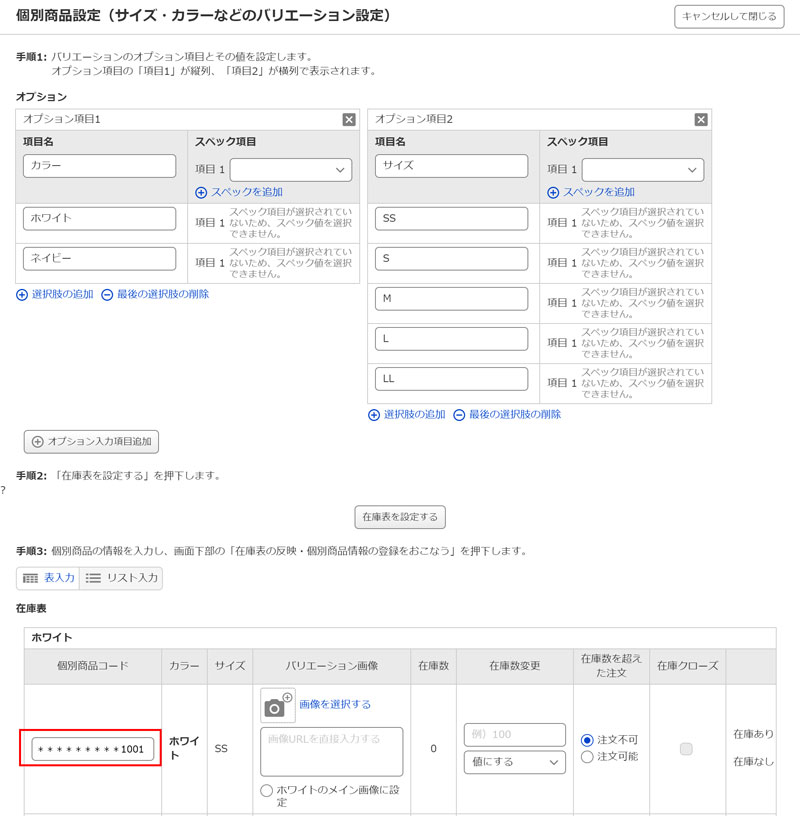Remove option item 2 with its X icon
800x816 pixels.
click(701, 119)
